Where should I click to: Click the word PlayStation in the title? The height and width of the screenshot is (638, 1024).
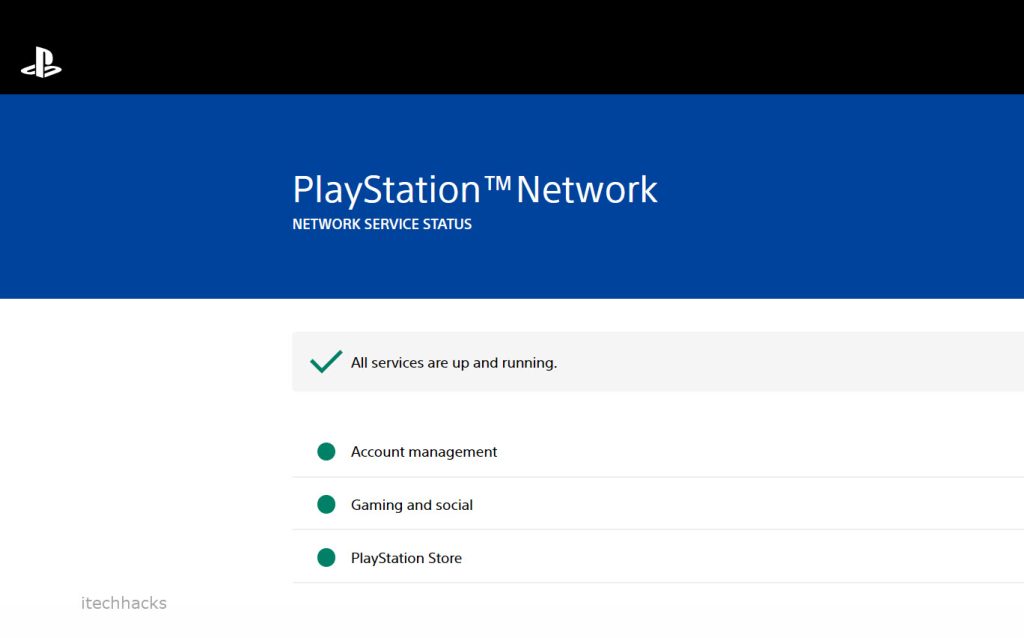pyautogui.click(x=386, y=190)
